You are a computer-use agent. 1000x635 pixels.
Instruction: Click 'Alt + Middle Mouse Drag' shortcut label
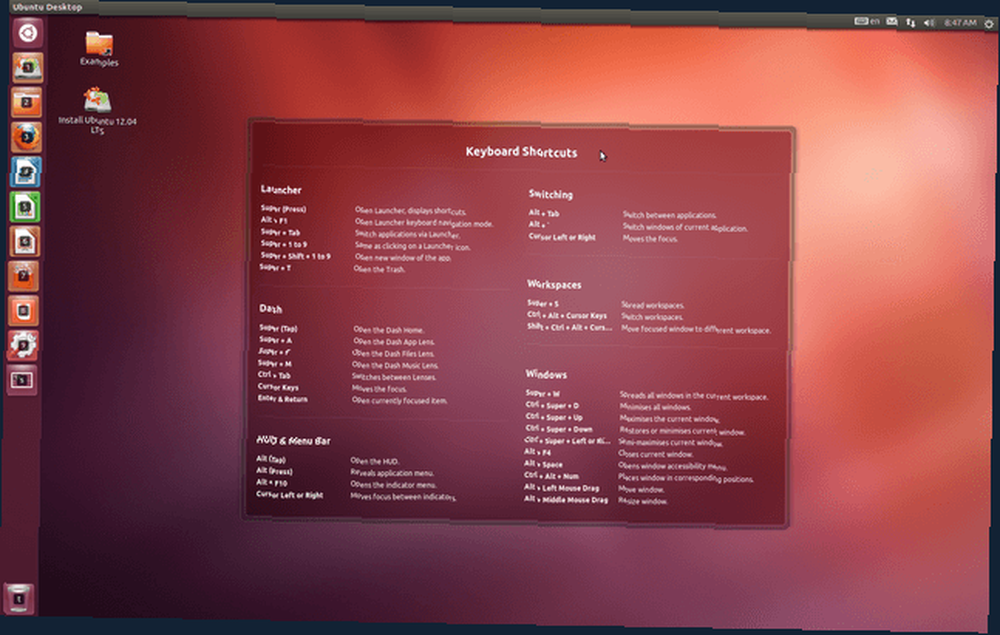[566, 499]
